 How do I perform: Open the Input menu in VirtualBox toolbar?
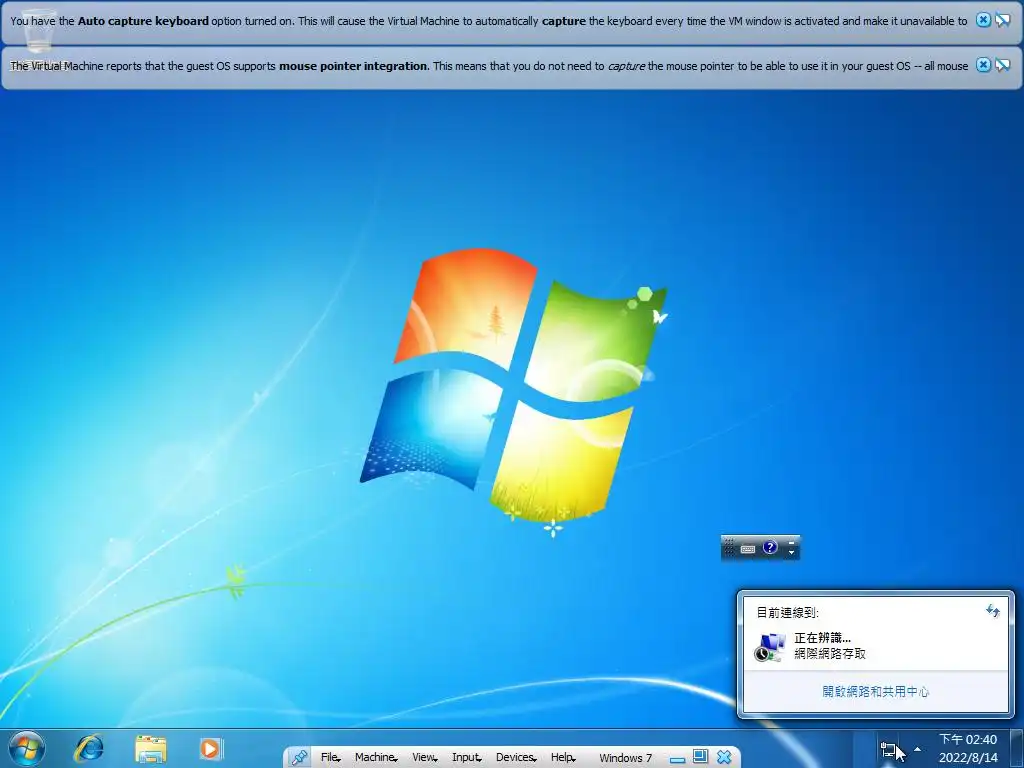[466, 758]
